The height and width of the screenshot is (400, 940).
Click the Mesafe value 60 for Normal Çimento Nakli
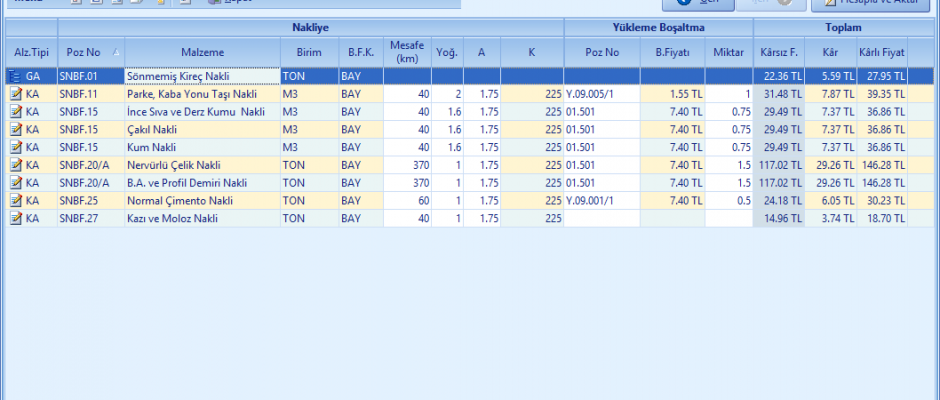[407, 201]
